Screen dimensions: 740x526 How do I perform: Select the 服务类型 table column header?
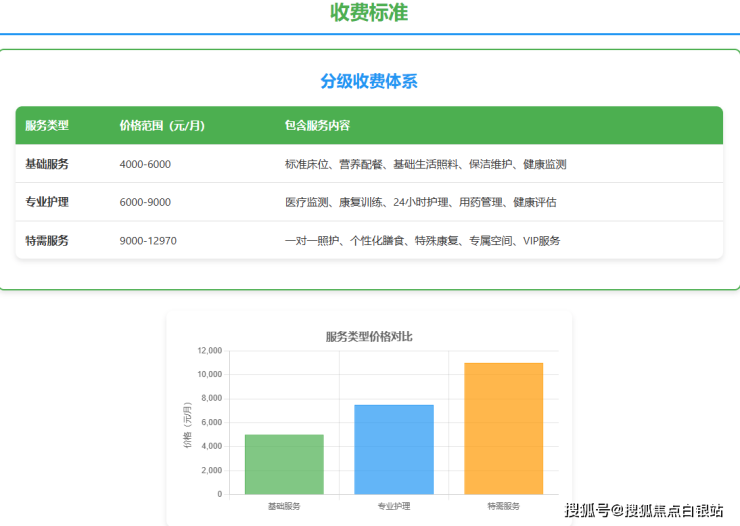pyautogui.click(x=47, y=126)
